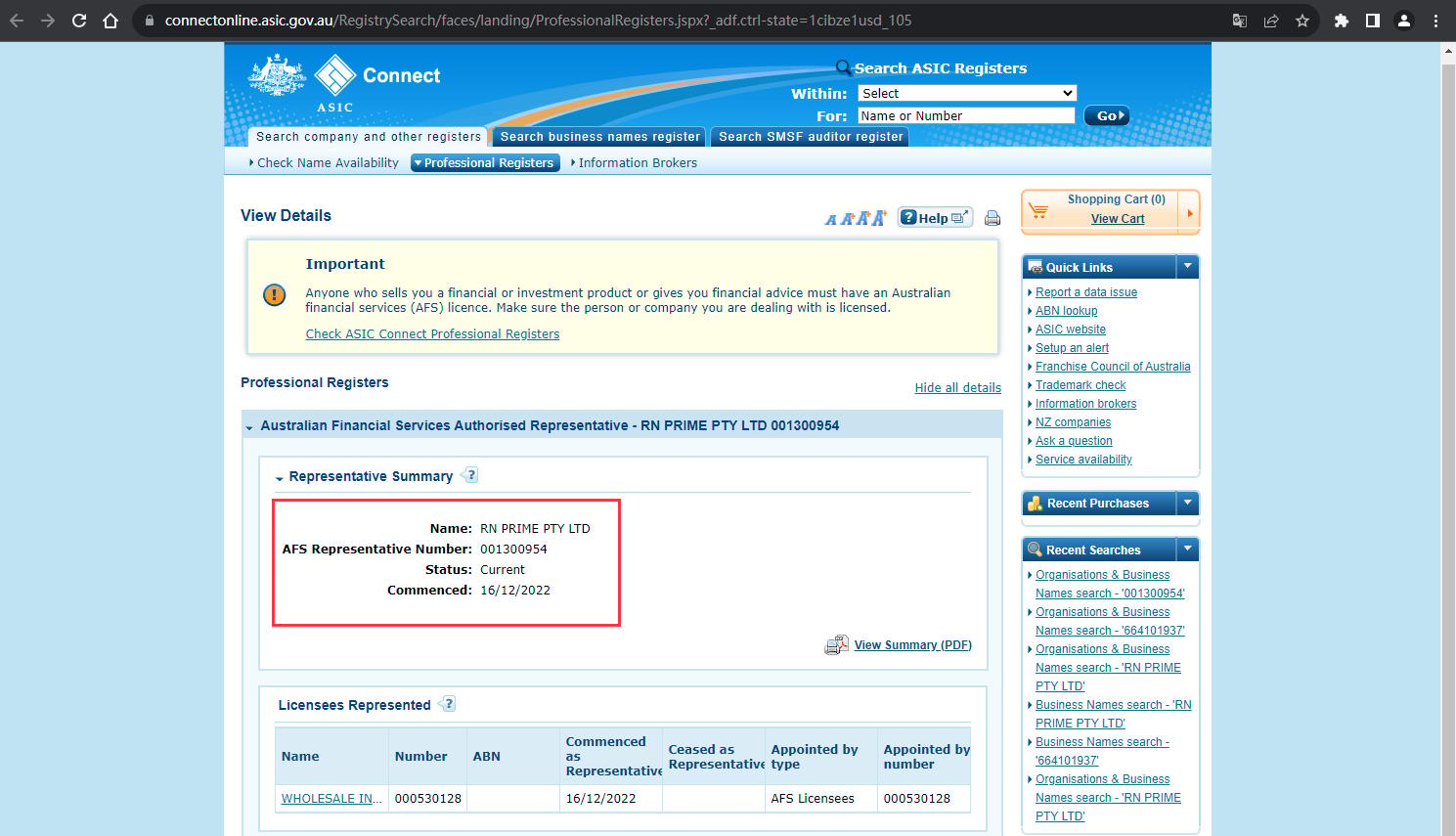Viewport: 1456px width, 836px height.
Task: Open Professional Registers menu item
Action: [486, 163]
